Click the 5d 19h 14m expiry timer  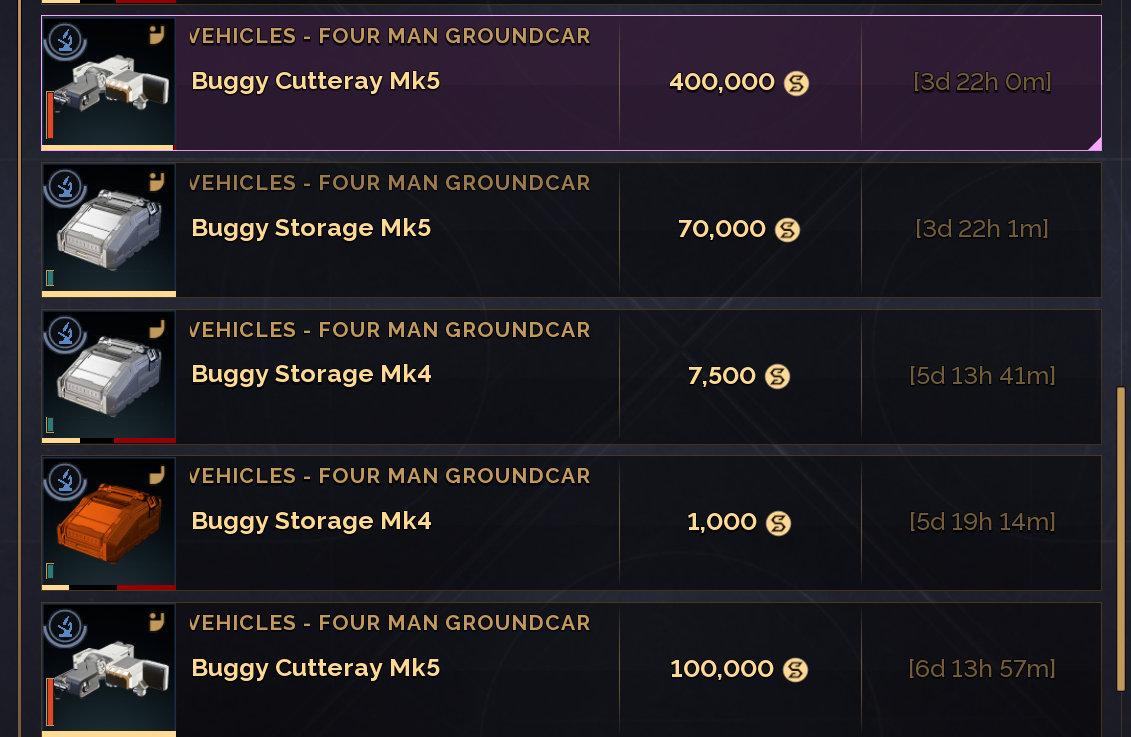[981, 522]
